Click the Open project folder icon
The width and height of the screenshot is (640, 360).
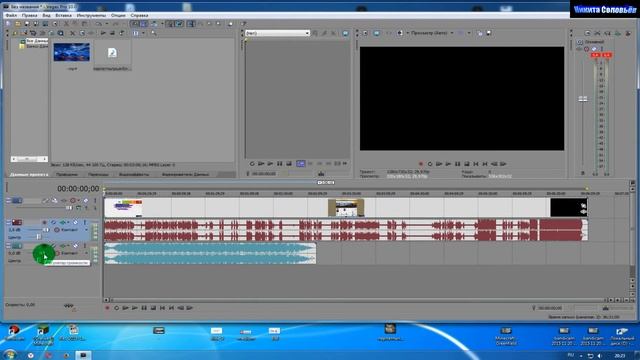click(x=17, y=24)
